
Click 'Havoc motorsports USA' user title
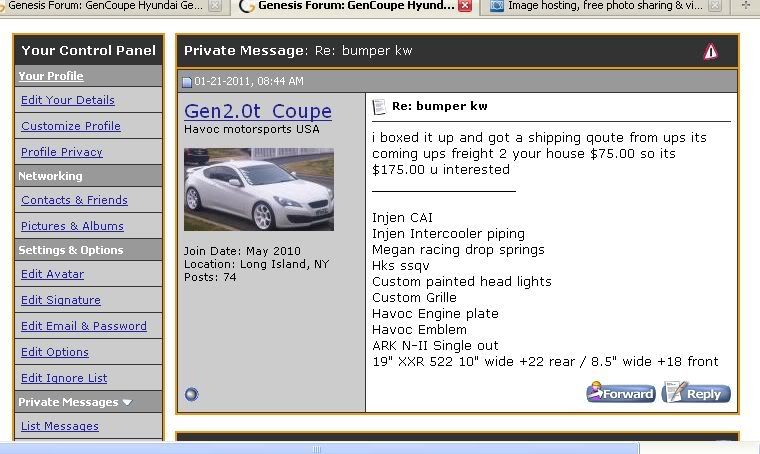pyautogui.click(x=252, y=129)
